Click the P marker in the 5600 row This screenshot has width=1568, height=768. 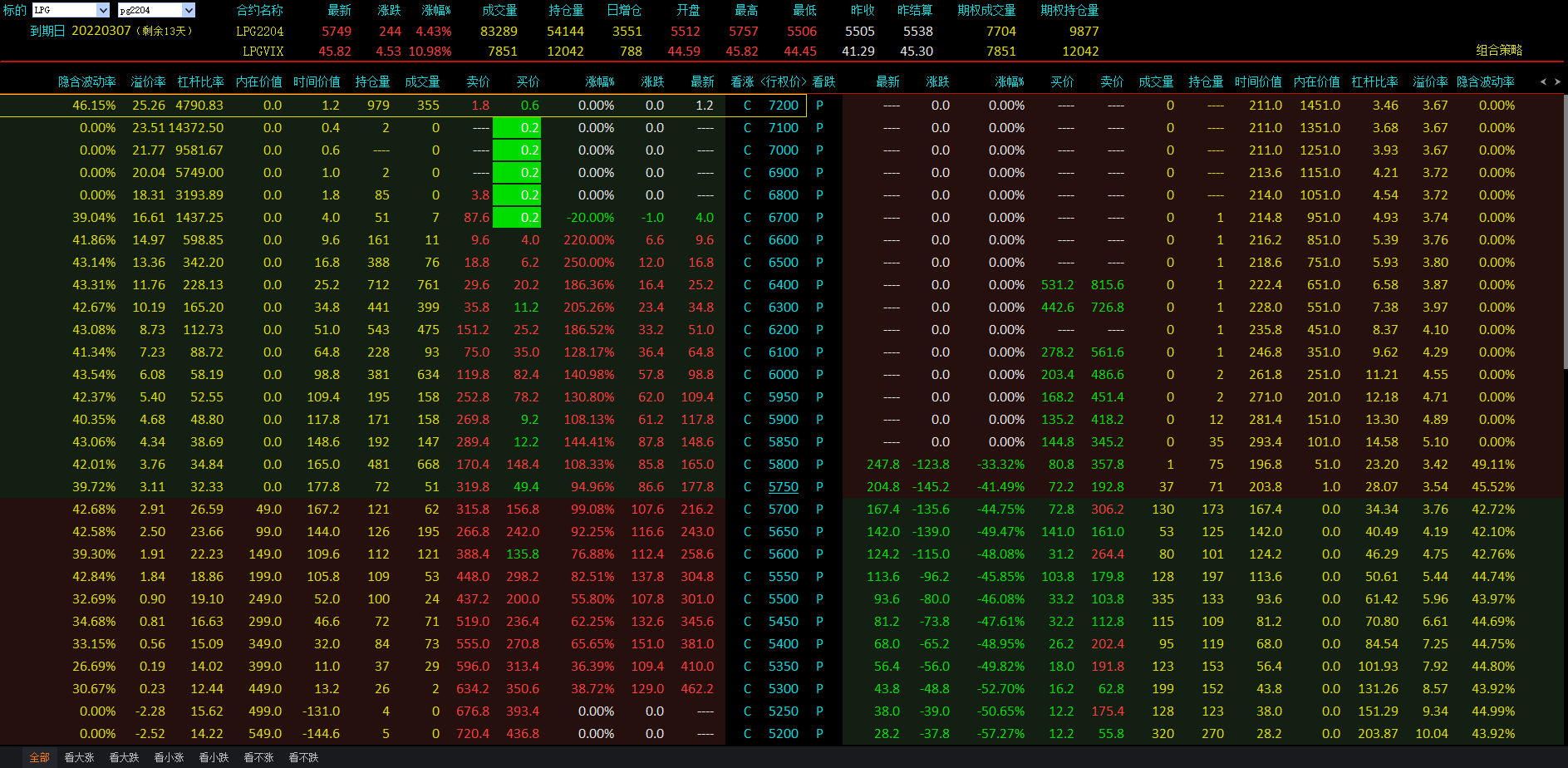pos(819,554)
